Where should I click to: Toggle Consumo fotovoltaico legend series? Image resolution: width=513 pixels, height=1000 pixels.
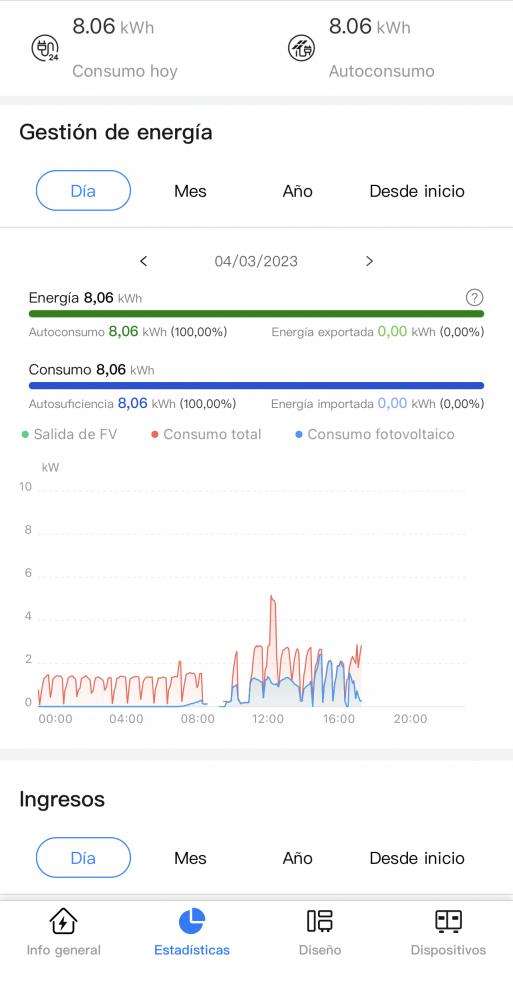point(375,434)
